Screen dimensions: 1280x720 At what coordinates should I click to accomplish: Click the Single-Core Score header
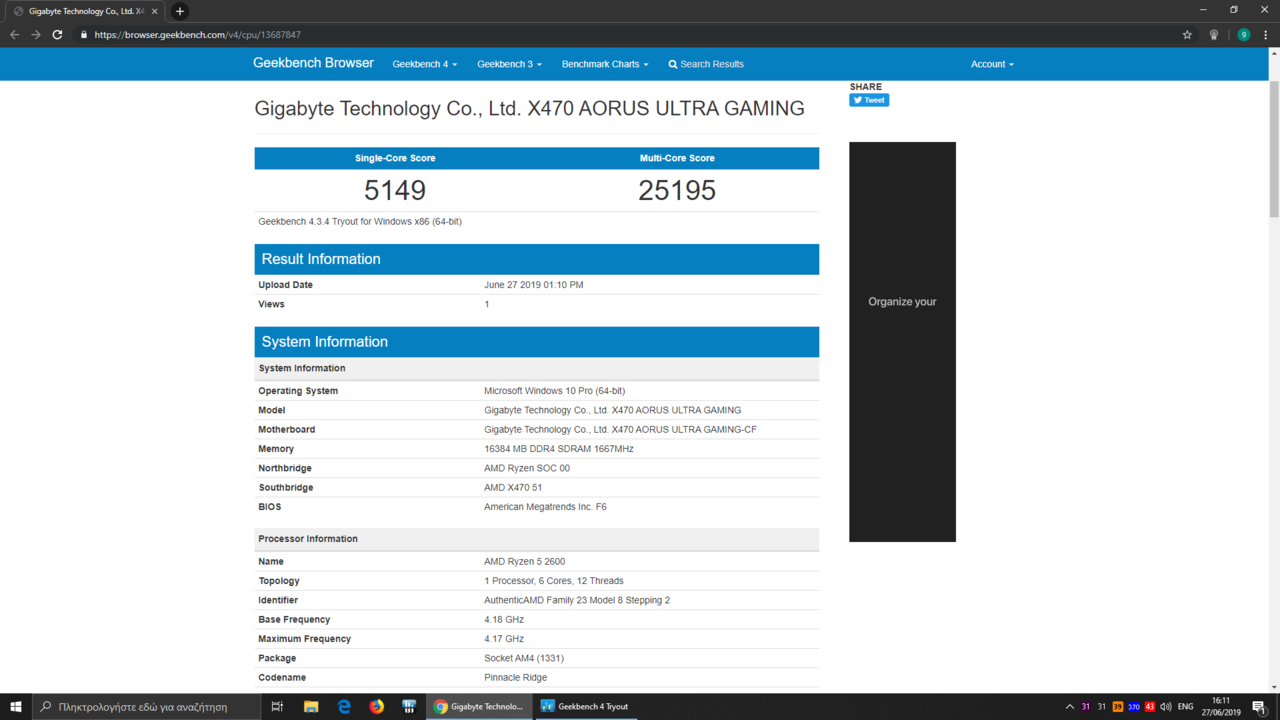click(x=395, y=158)
